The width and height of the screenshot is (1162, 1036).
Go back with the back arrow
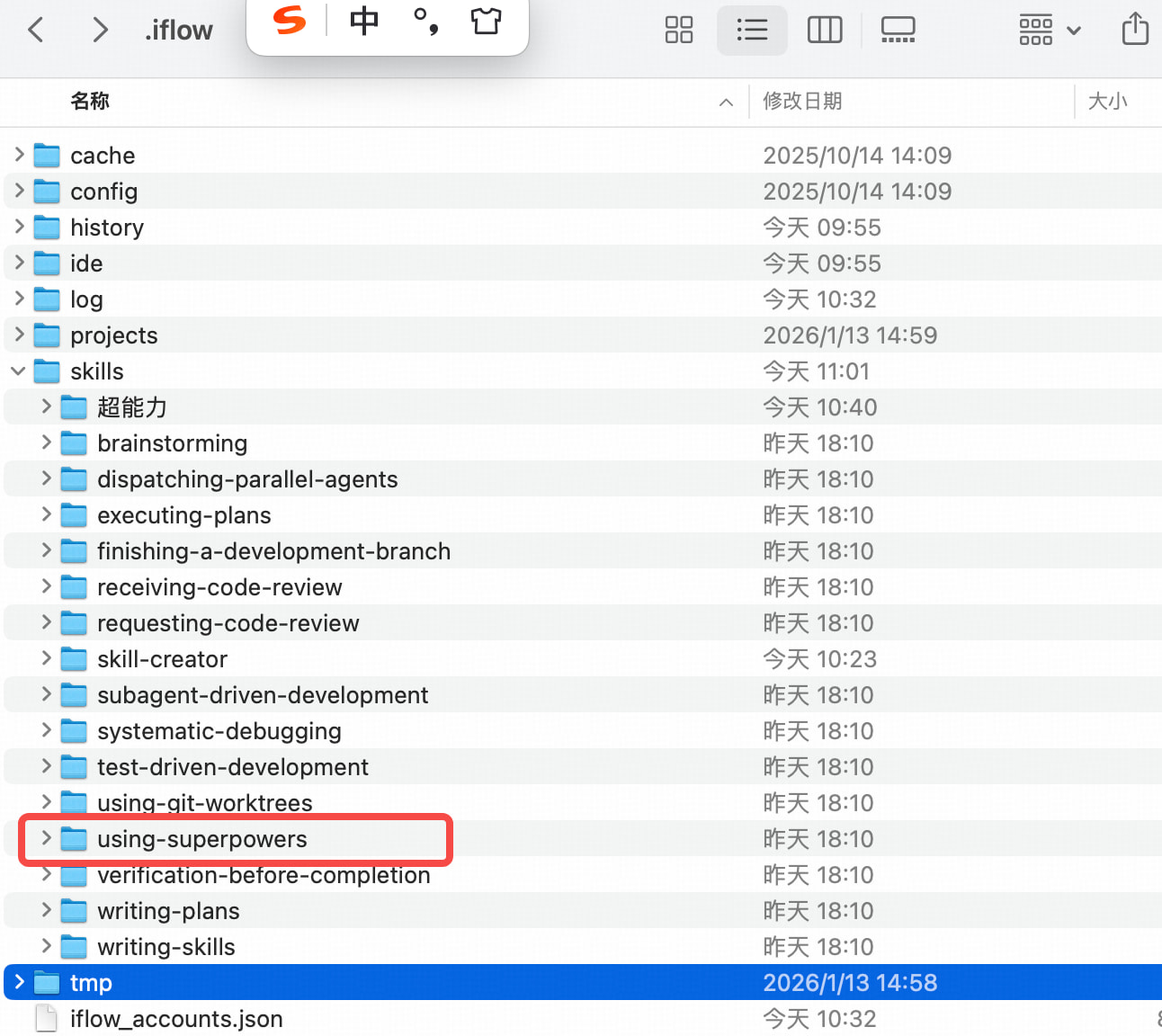[x=36, y=30]
